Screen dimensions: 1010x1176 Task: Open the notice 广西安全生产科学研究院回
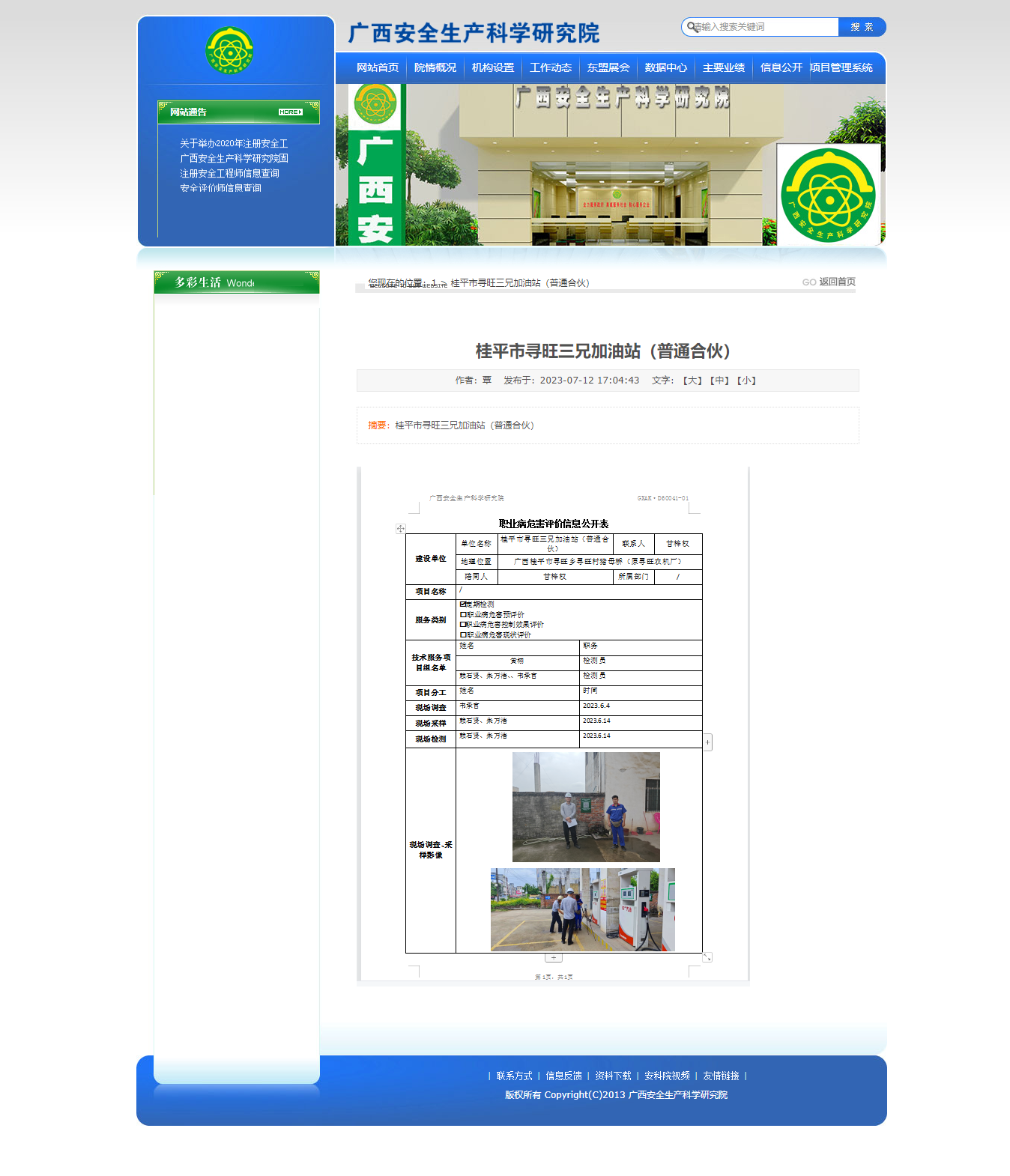[234, 158]
